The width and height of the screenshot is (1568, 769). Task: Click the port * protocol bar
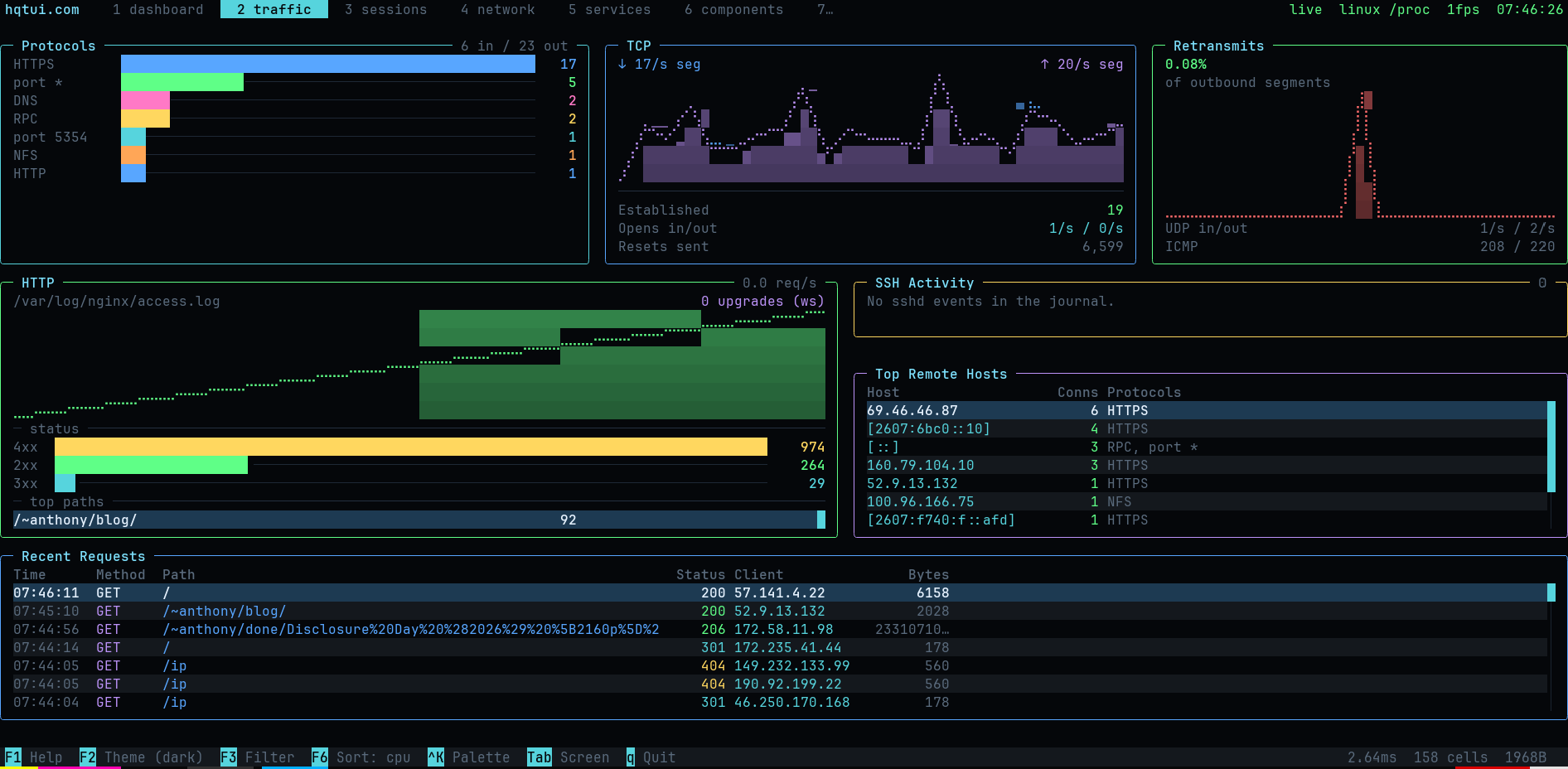tap(182, 82)
